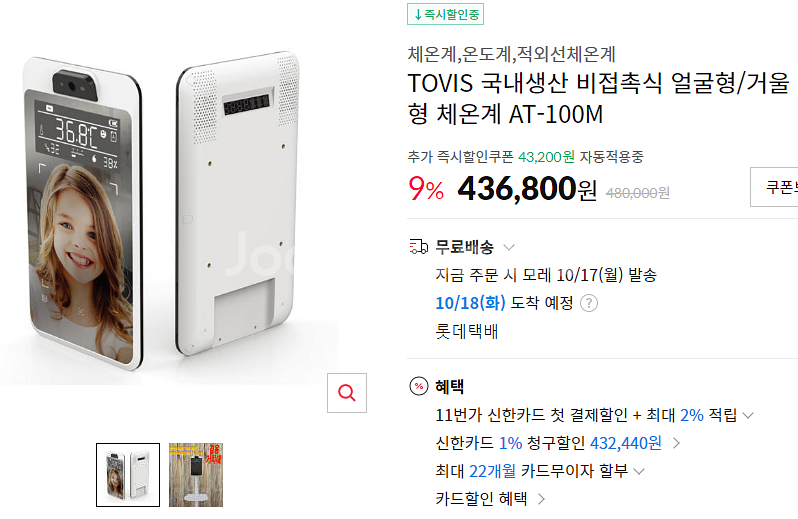Screen dimensions: 798x519
Task: Click the percent icon next to 혜택
Action: (419, 387)
